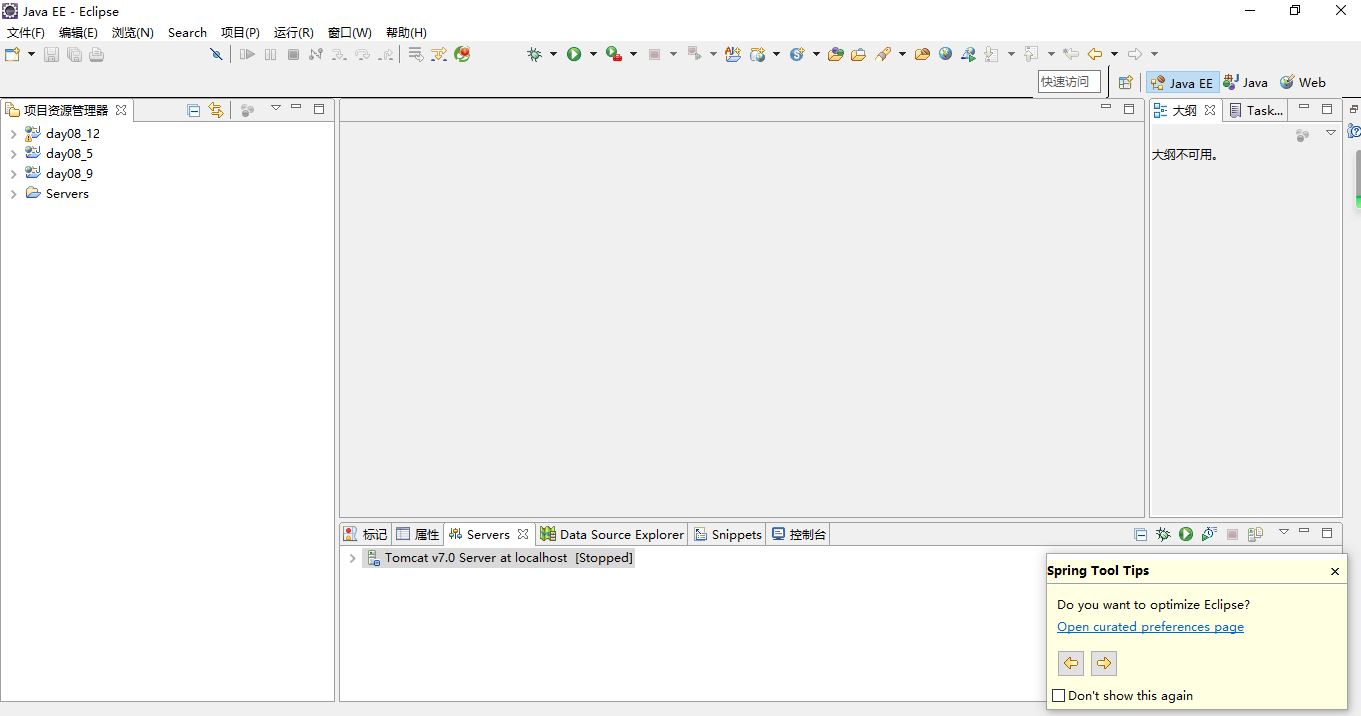Switch to the Java EE perspective
This screenshot has height=716, width=1361.
(1182, 83)
